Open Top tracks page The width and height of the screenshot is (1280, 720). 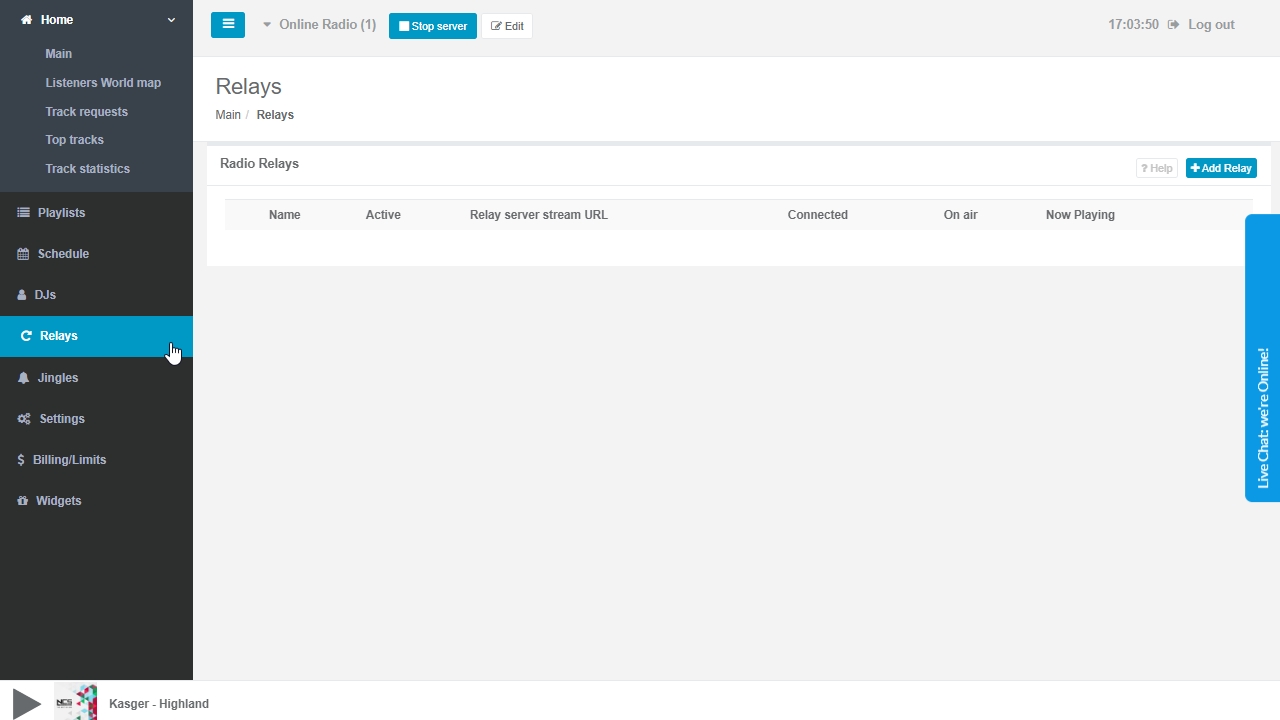coord(74,140)
